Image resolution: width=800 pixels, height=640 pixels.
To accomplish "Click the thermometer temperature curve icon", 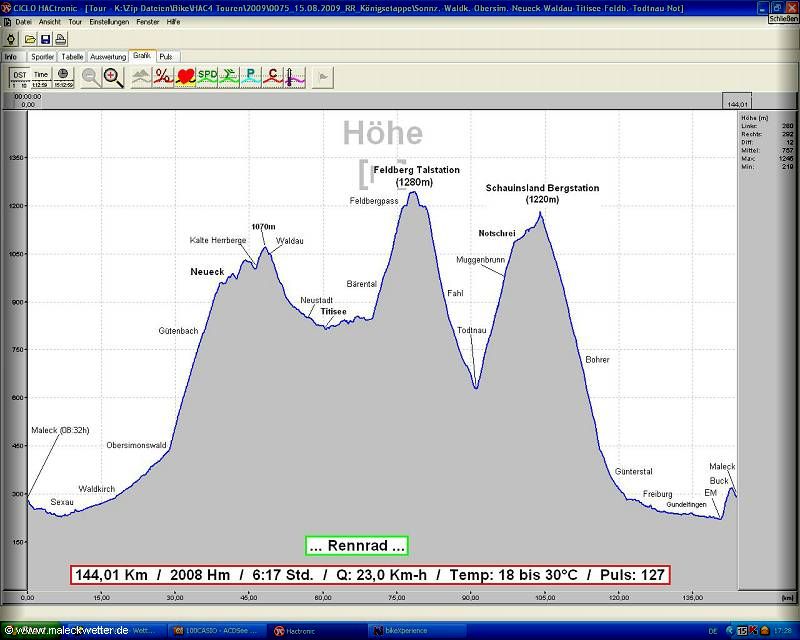I will (292, 76).
